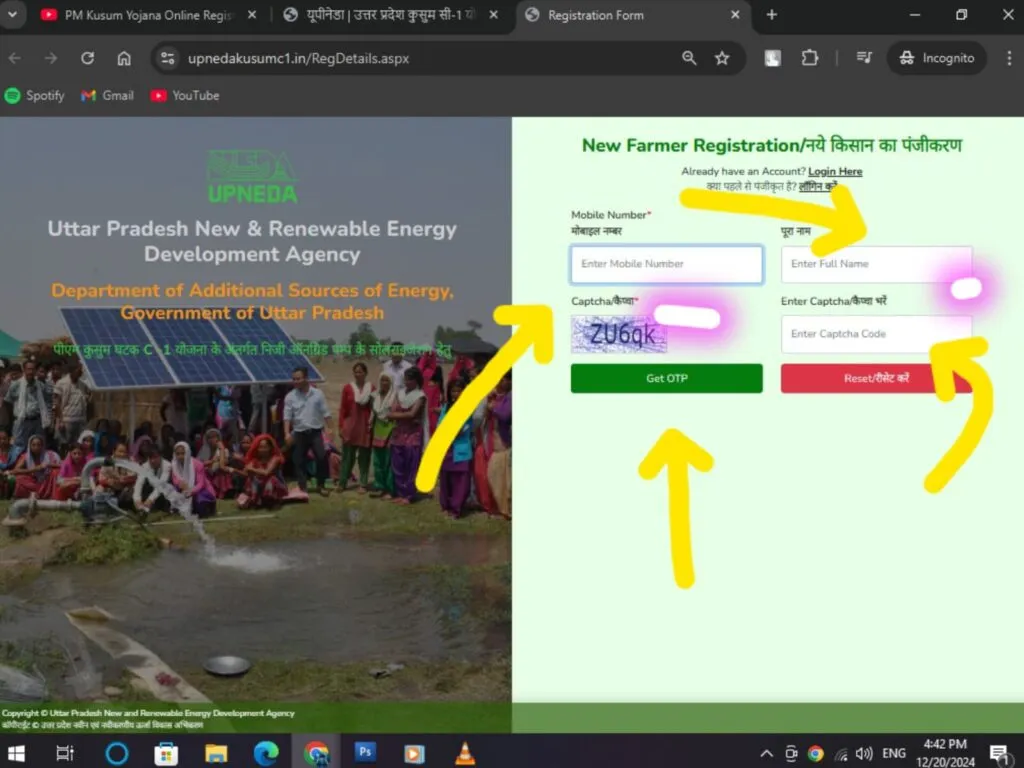Launch VLC media player from the taskbar

pos(464,752)
